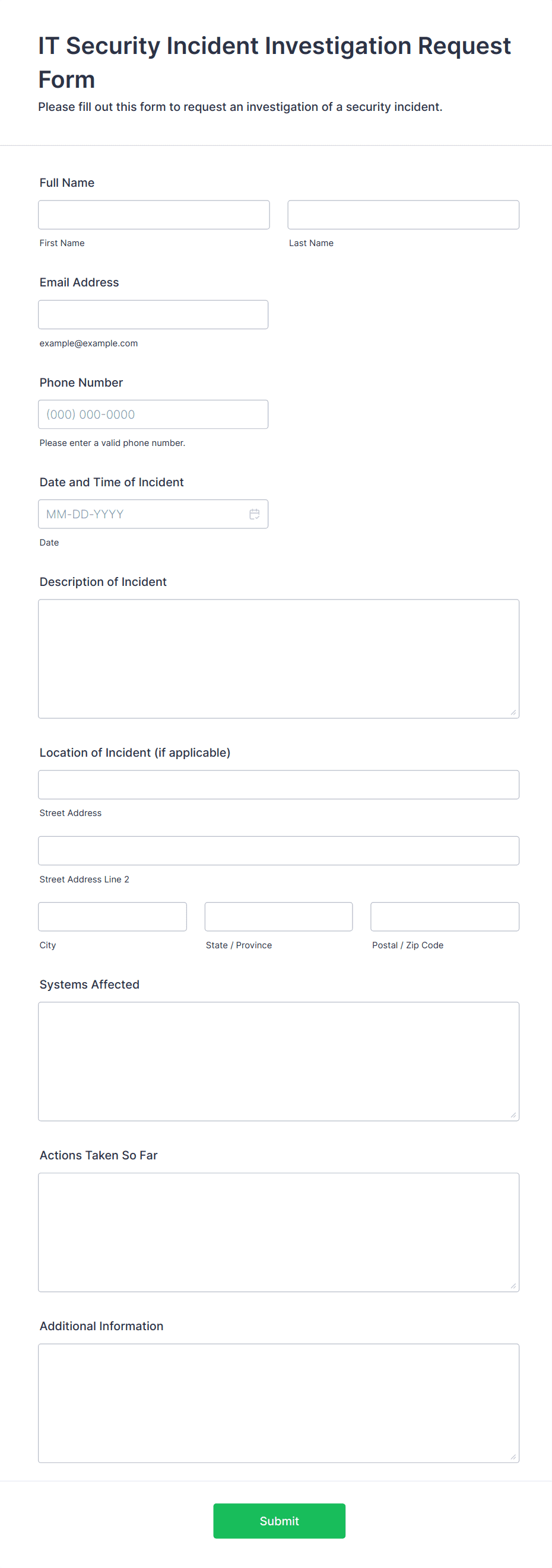Click the Last Name input field
Screen dimensions: 552x1568
403,215
